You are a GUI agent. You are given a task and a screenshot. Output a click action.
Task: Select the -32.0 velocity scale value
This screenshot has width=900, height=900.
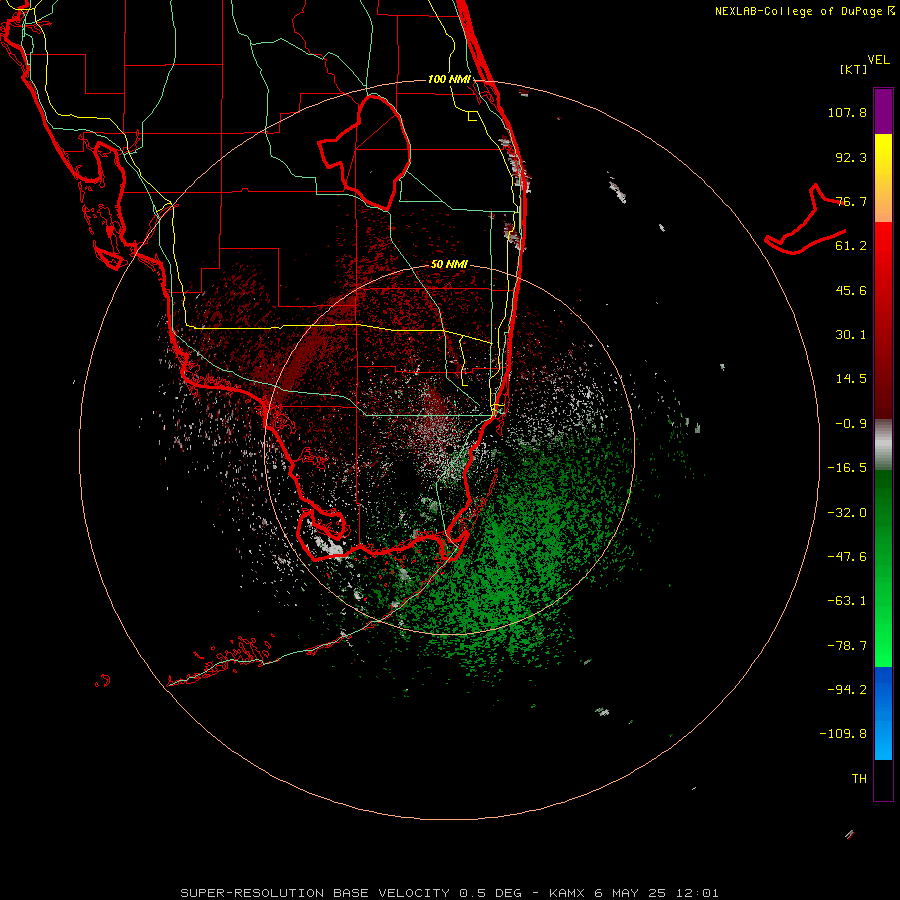click(847, 513)
